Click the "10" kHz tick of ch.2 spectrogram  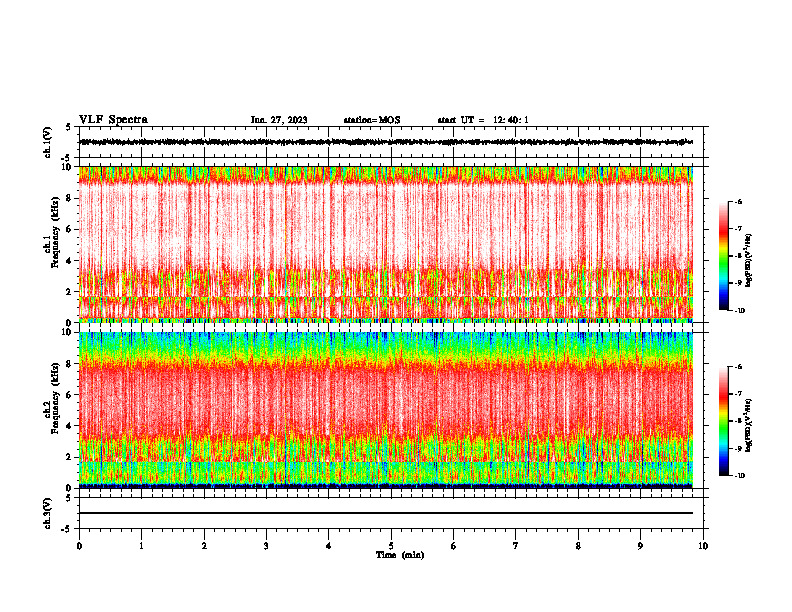point(68,332)
